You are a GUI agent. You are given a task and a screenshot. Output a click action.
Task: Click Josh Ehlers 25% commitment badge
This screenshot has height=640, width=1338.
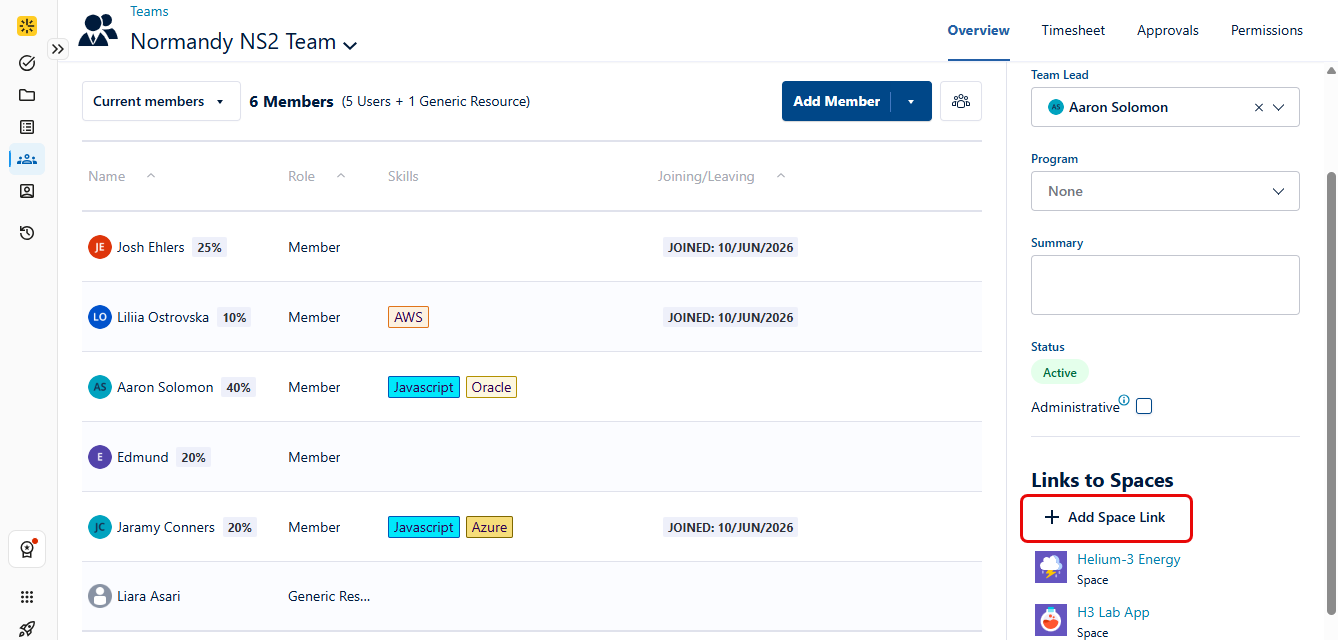coord(209,247)
